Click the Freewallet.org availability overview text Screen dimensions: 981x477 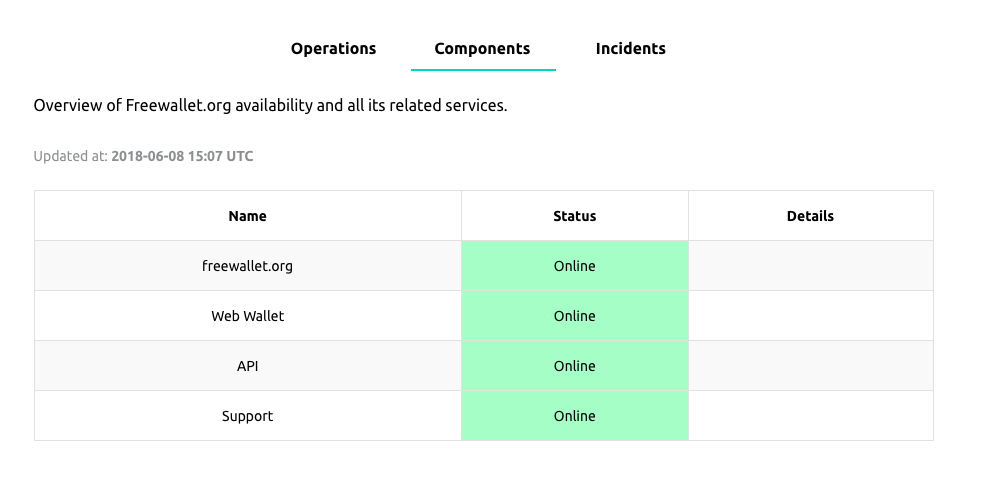tap(270, 106)
